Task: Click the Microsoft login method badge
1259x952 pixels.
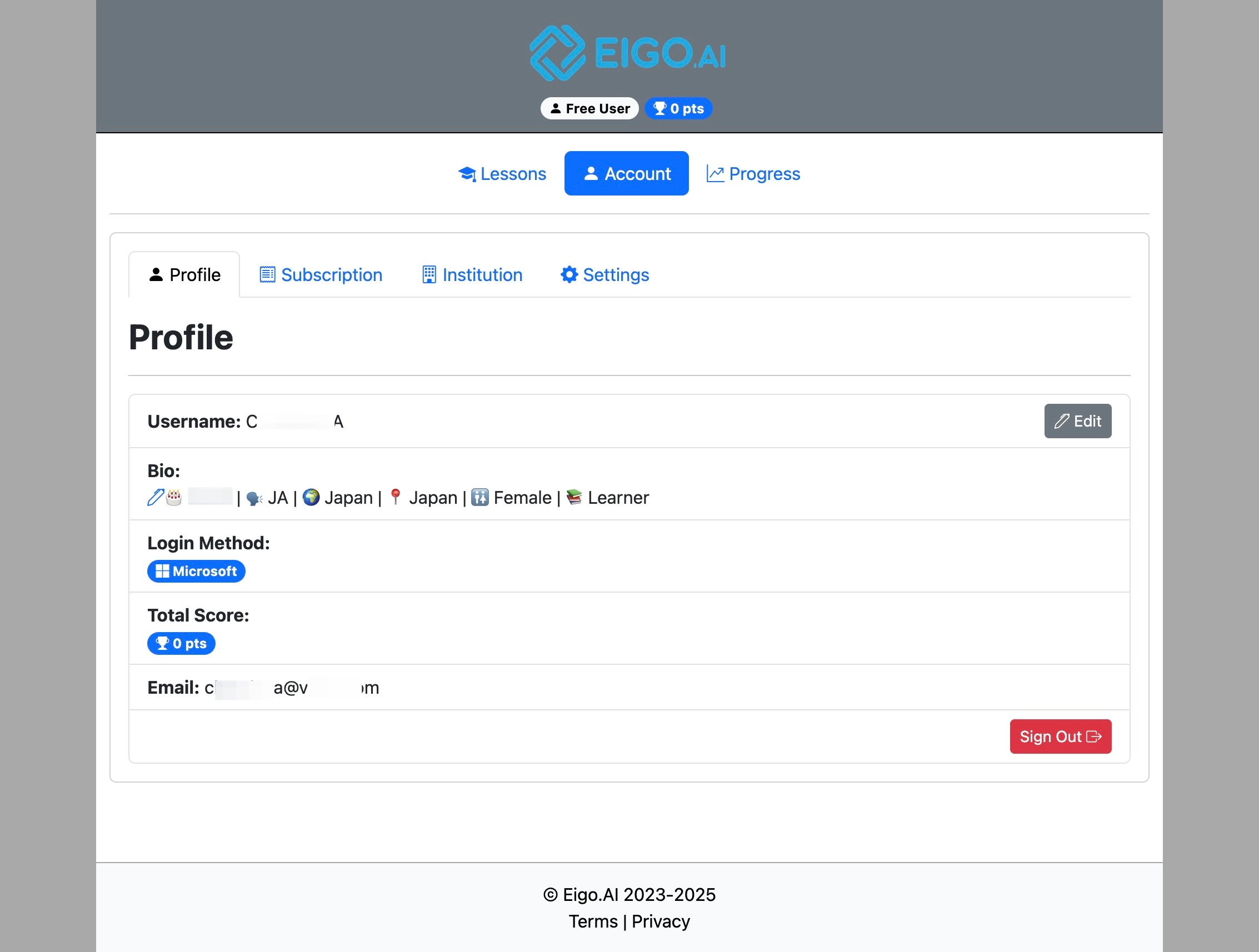Action: pyautogui.click(x=196, y=572)
